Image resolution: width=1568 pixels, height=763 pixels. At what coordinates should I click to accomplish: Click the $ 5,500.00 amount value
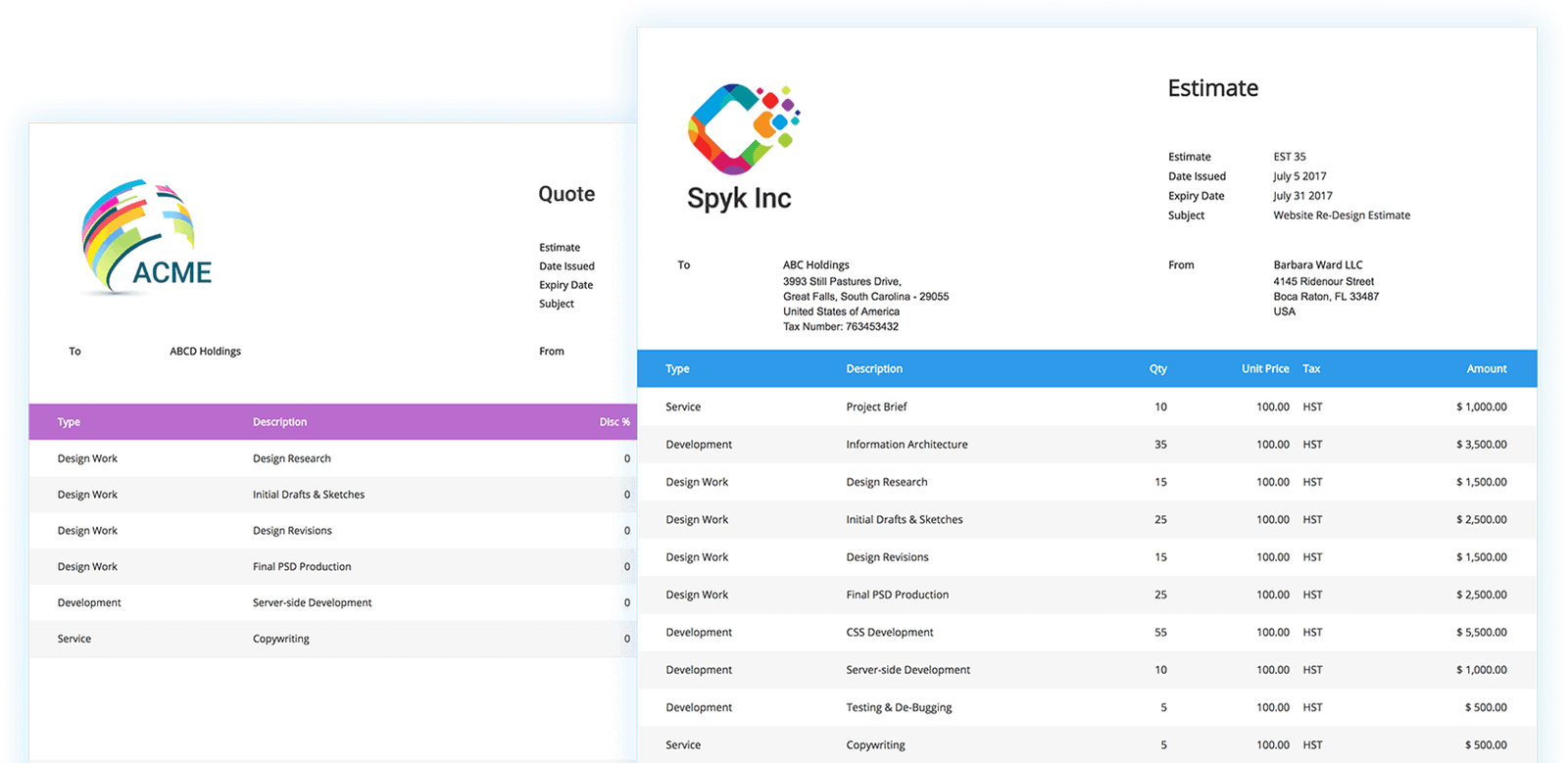[x=1481, y=633]
